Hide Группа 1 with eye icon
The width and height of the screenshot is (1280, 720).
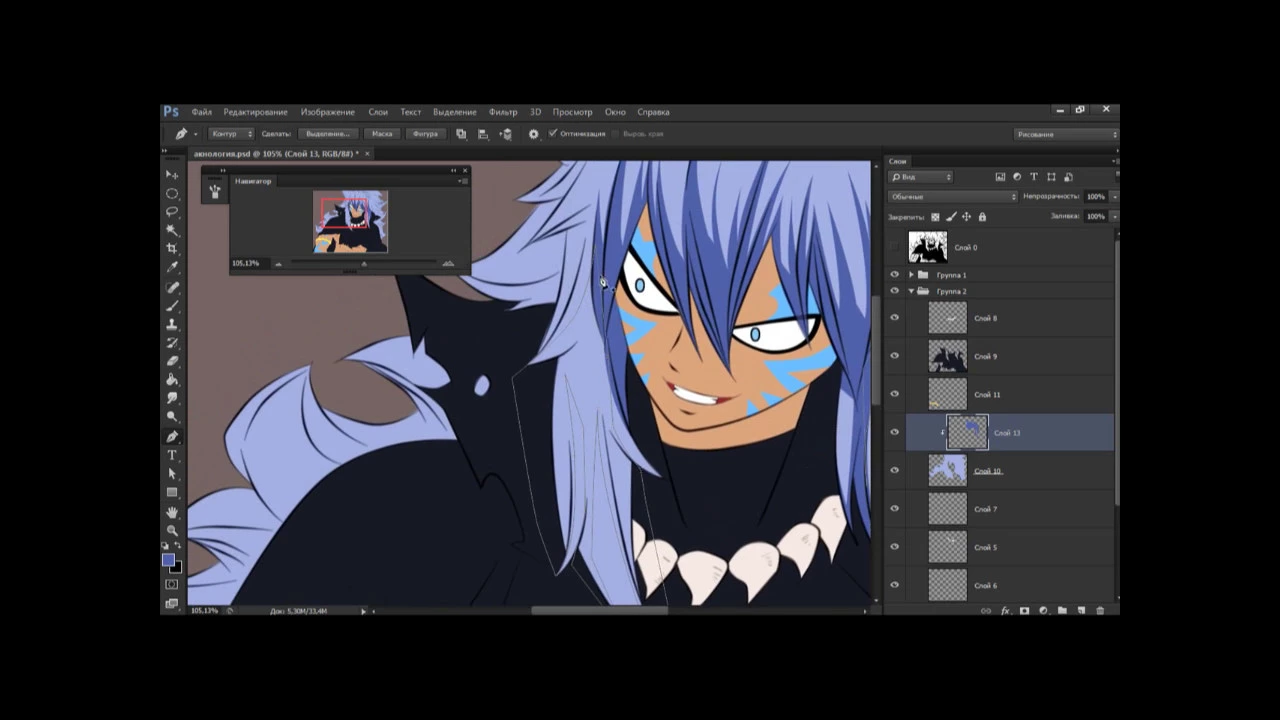point(895,274)
